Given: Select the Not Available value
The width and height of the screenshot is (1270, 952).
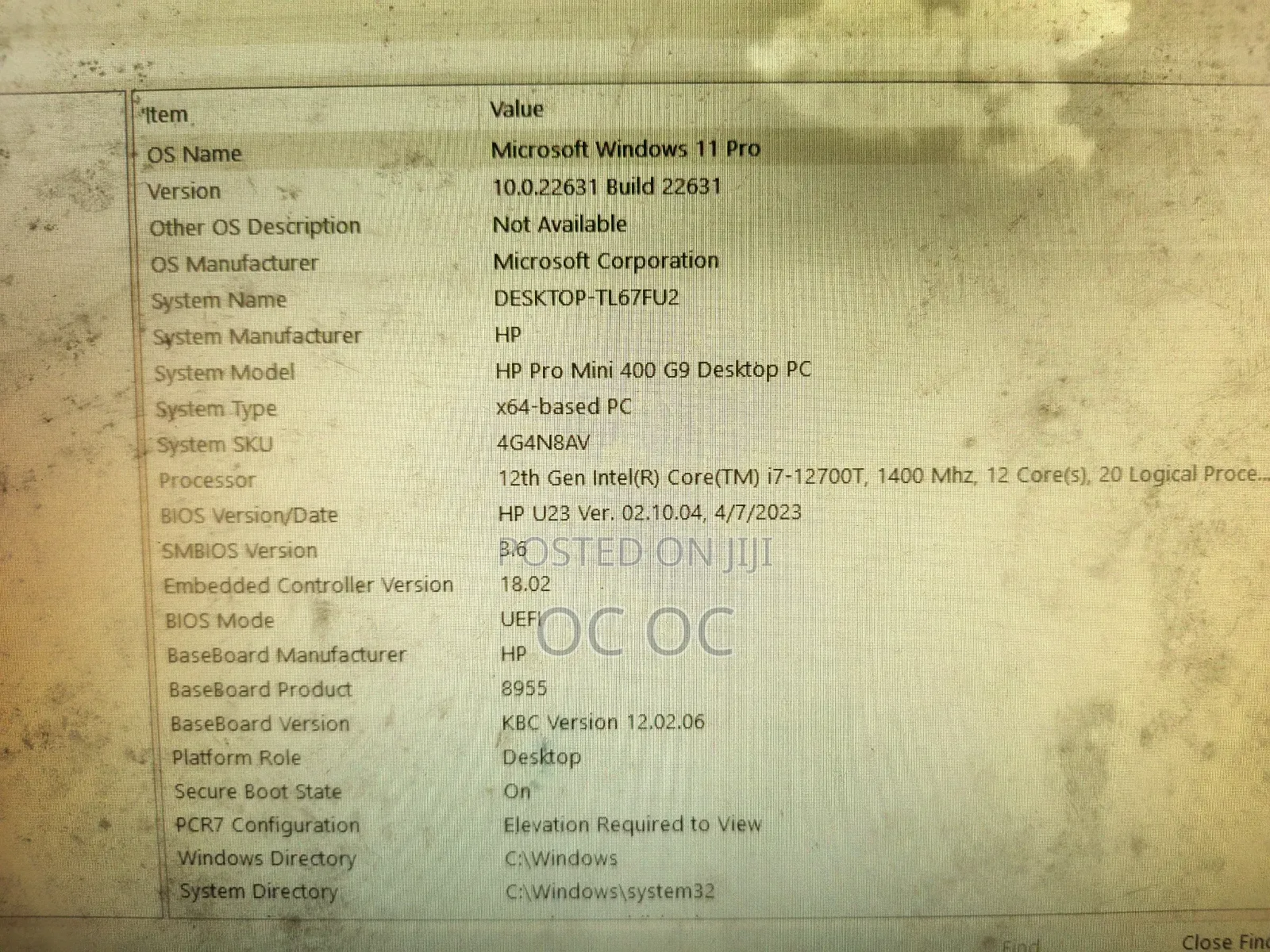Looking at the screenshot, I should pos(560,224).
